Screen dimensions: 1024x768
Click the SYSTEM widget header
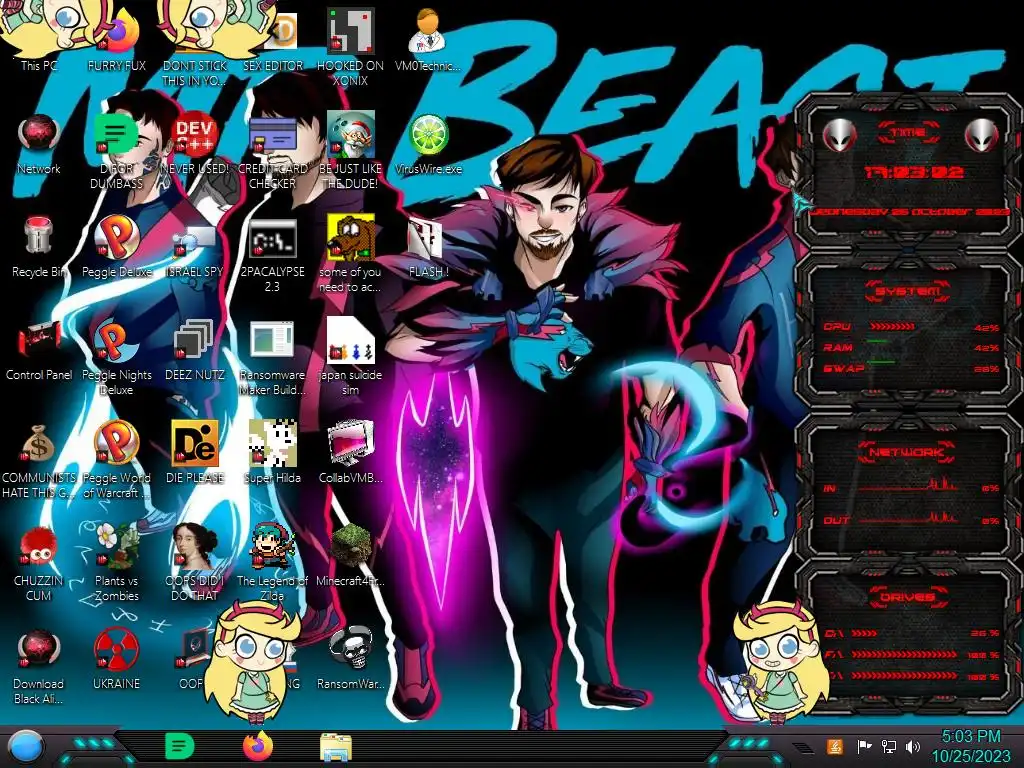pos(908,291)
